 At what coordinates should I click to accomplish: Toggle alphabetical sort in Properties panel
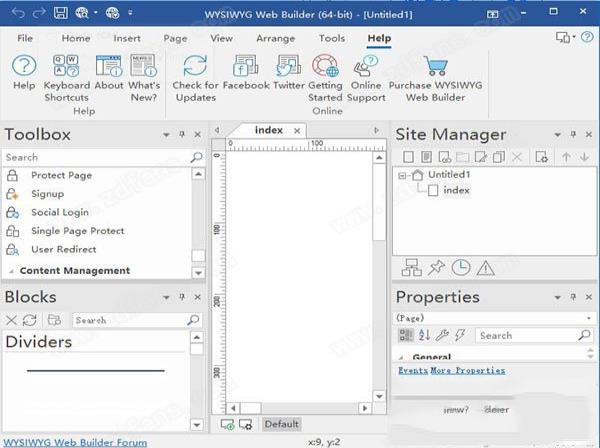click(423, 336)
